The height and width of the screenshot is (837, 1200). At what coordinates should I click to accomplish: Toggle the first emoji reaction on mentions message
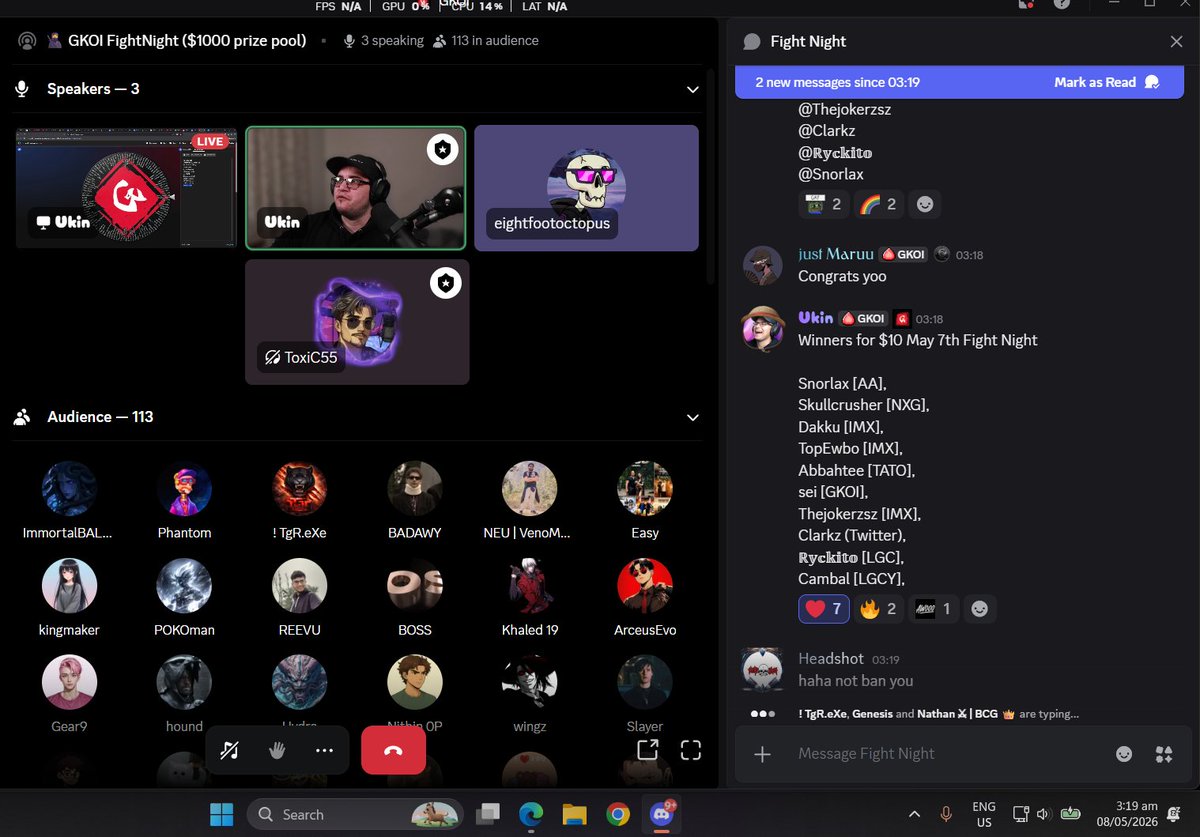[824, 204]
